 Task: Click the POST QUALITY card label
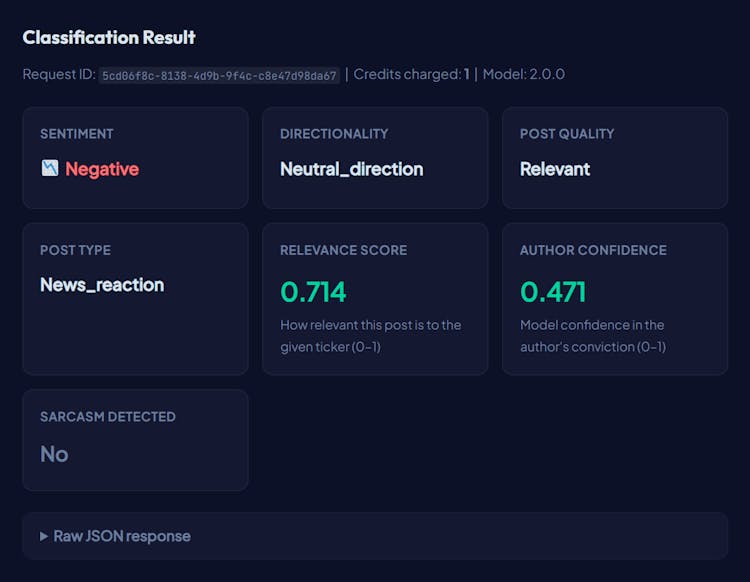pyautogui.click(x=567, y=134)
